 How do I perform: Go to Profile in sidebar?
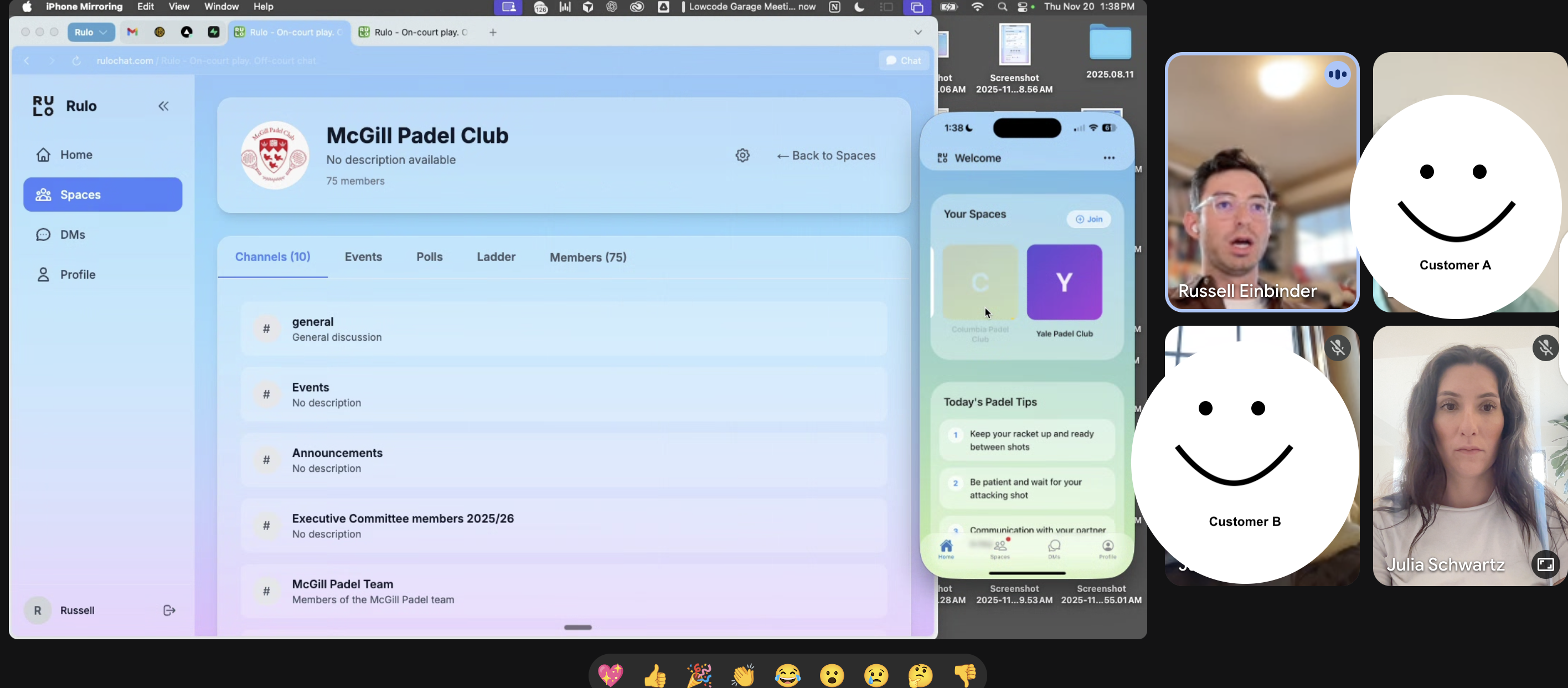pyautogui.click(x=78, y=275)
